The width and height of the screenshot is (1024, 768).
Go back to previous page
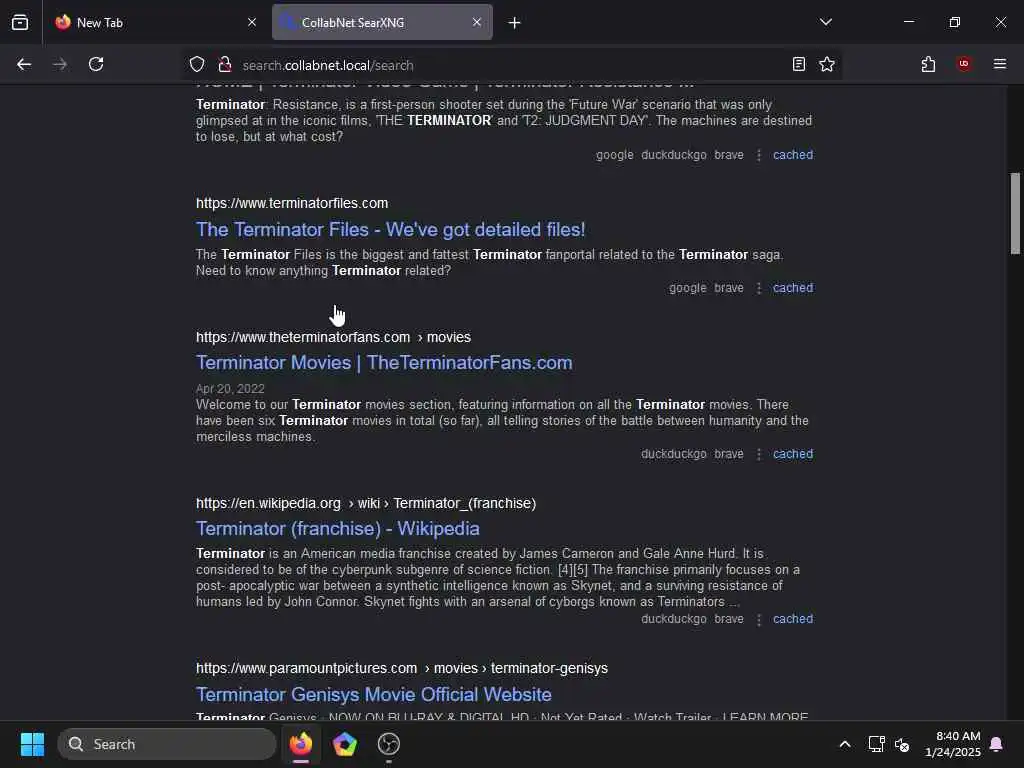click(x=24, y=64)
